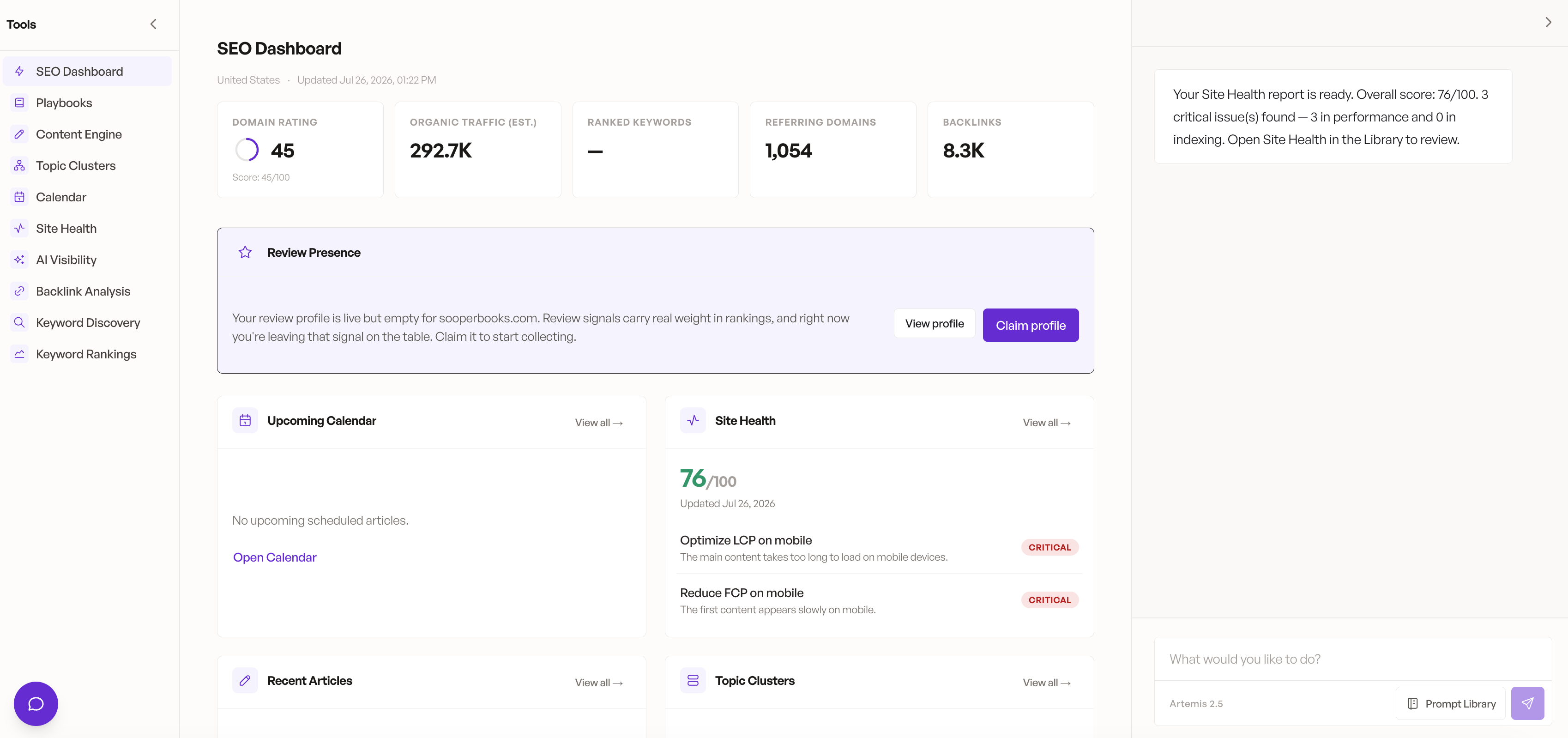1568x738 pixels.
Task: Click the Recent Articles pencil icon
Action: (245, 680)
